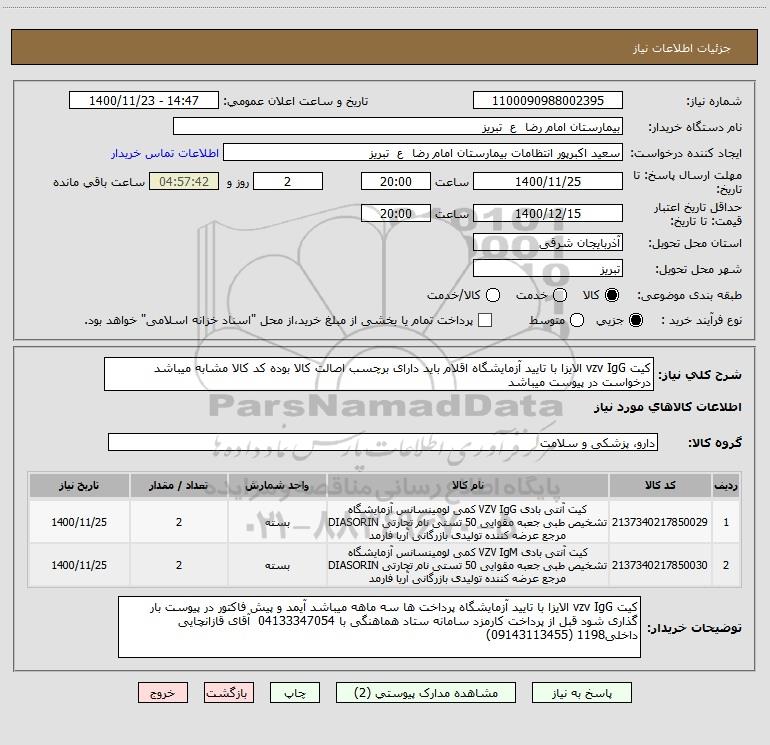Viewport: 770px width, 745px height.
Task: Click the طبقه بندی موضوعی label
Action: coord(689,296)
